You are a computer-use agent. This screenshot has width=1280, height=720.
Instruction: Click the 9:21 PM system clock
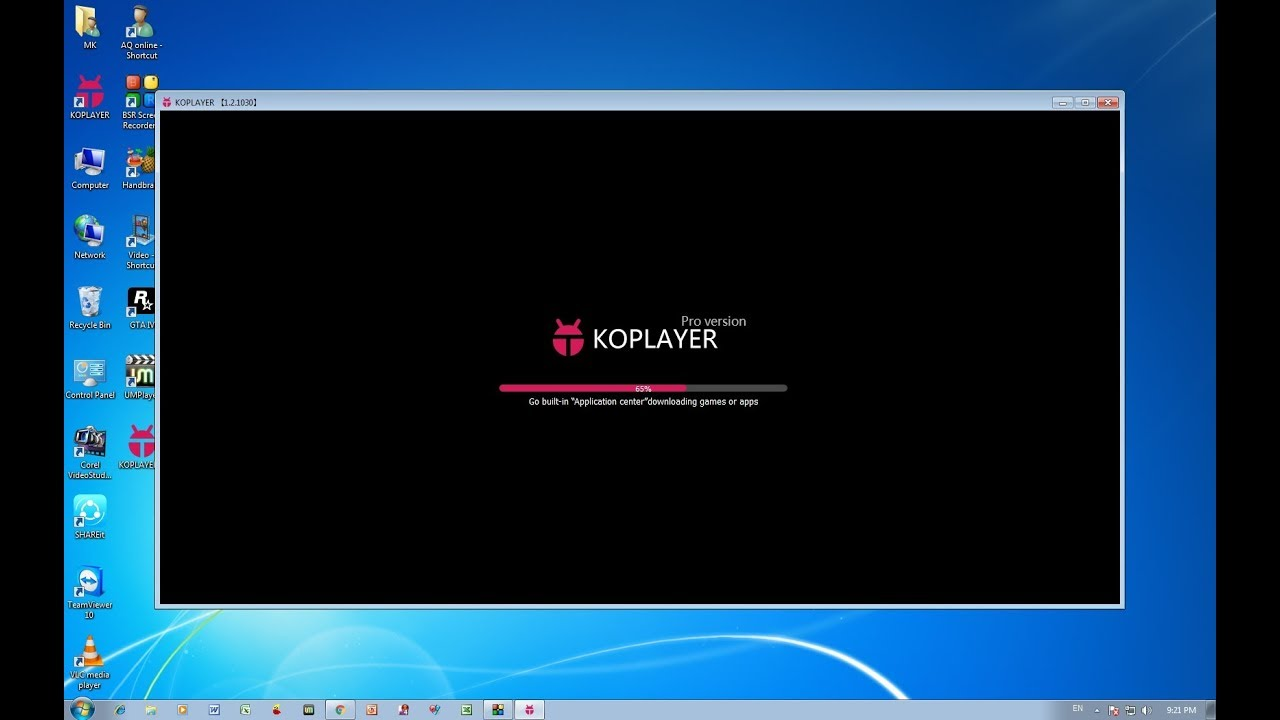pyautogui.click(x=1181, y=710)
